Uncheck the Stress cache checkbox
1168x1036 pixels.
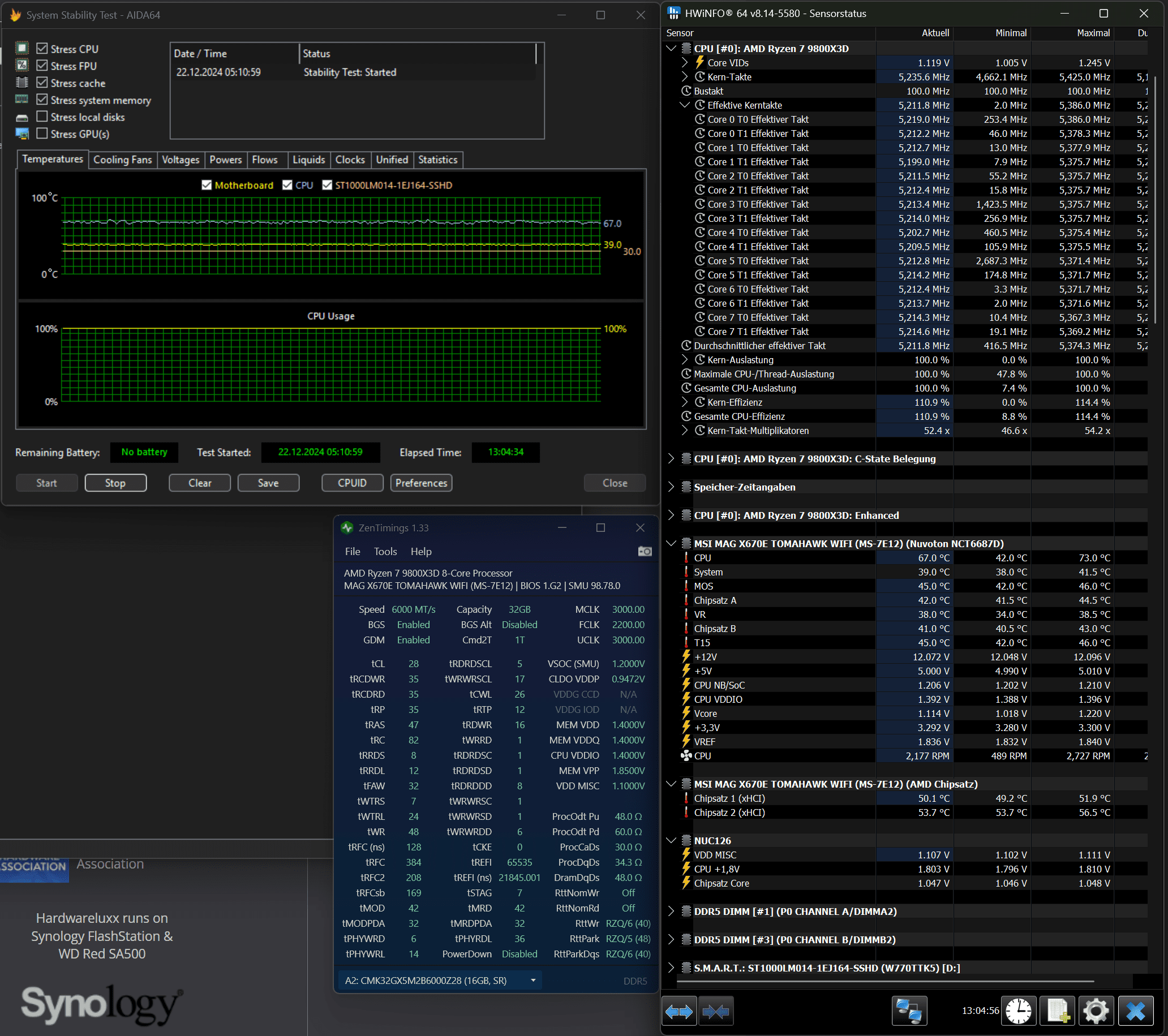point(42,82)
